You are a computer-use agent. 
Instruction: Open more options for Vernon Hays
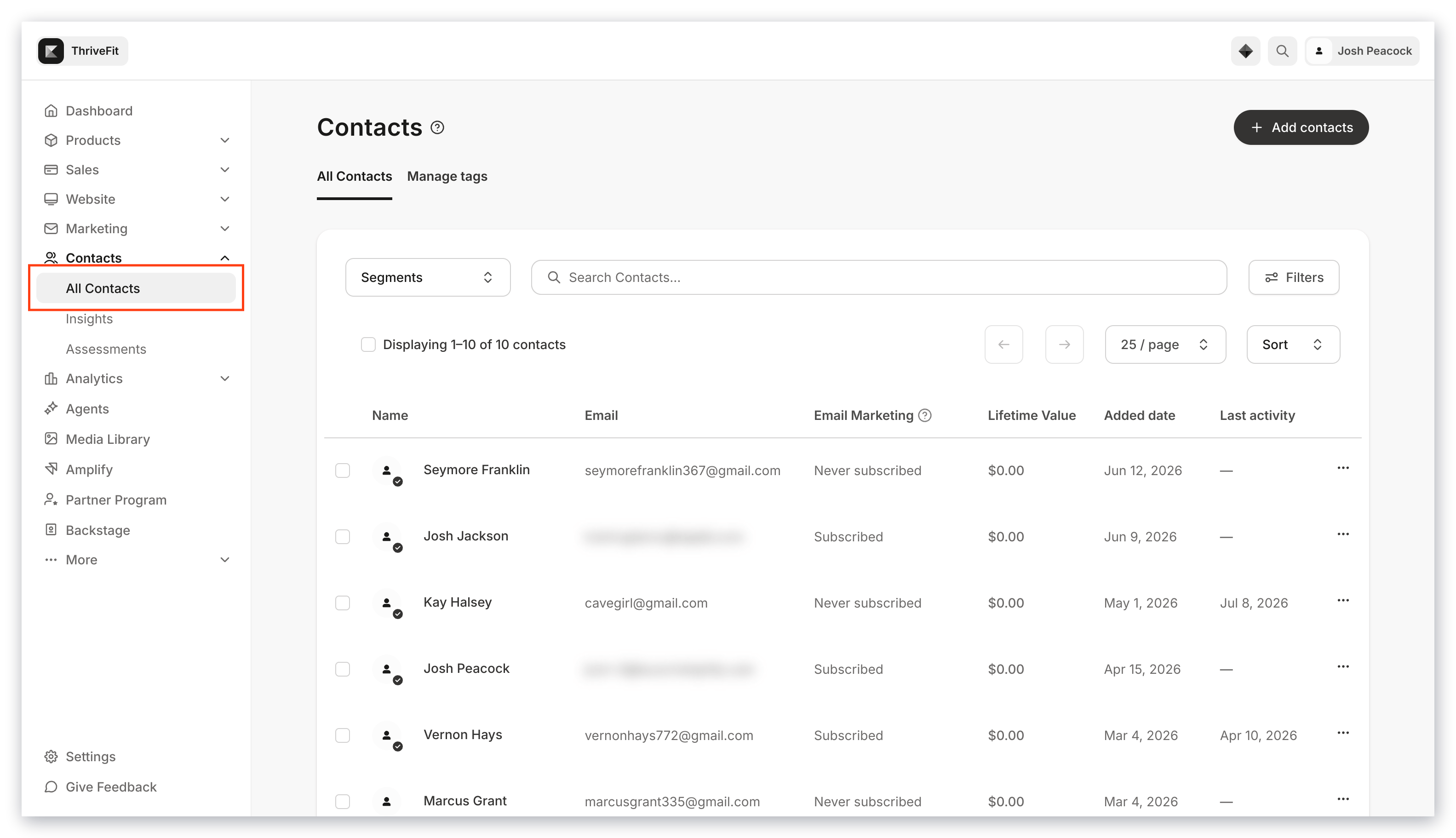click(x=1342, y=733)
